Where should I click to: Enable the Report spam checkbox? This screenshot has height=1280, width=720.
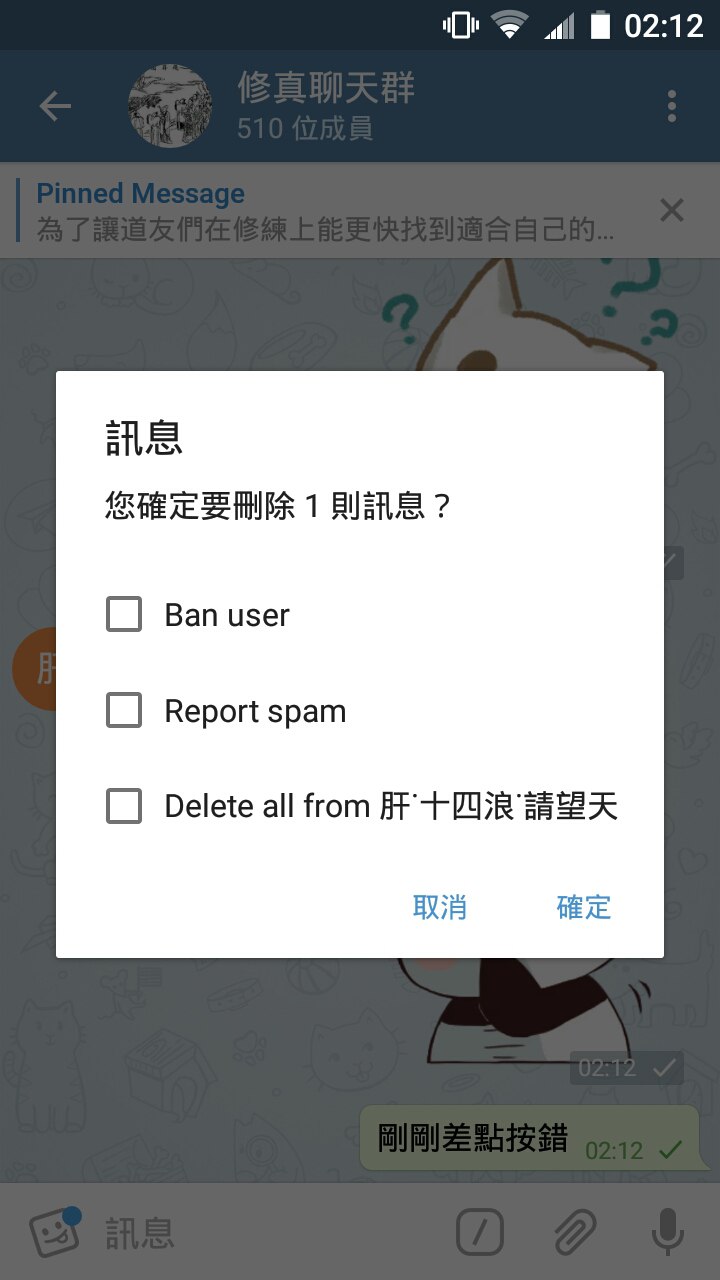124,710
